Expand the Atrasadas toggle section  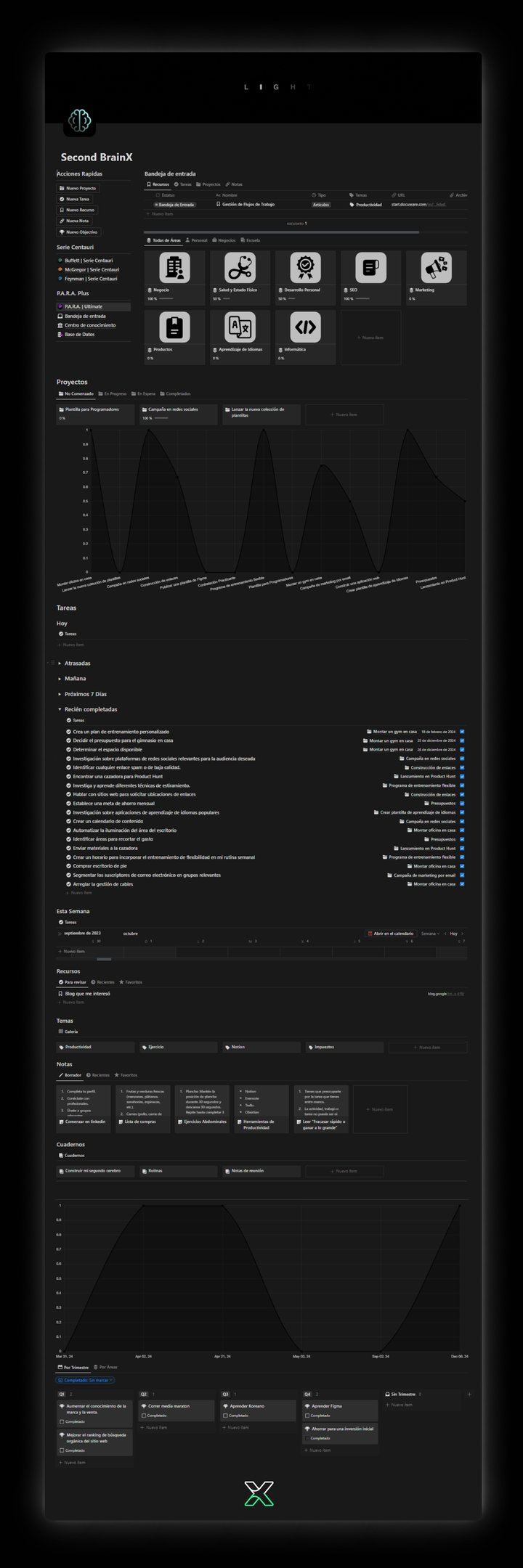(60, 663)
